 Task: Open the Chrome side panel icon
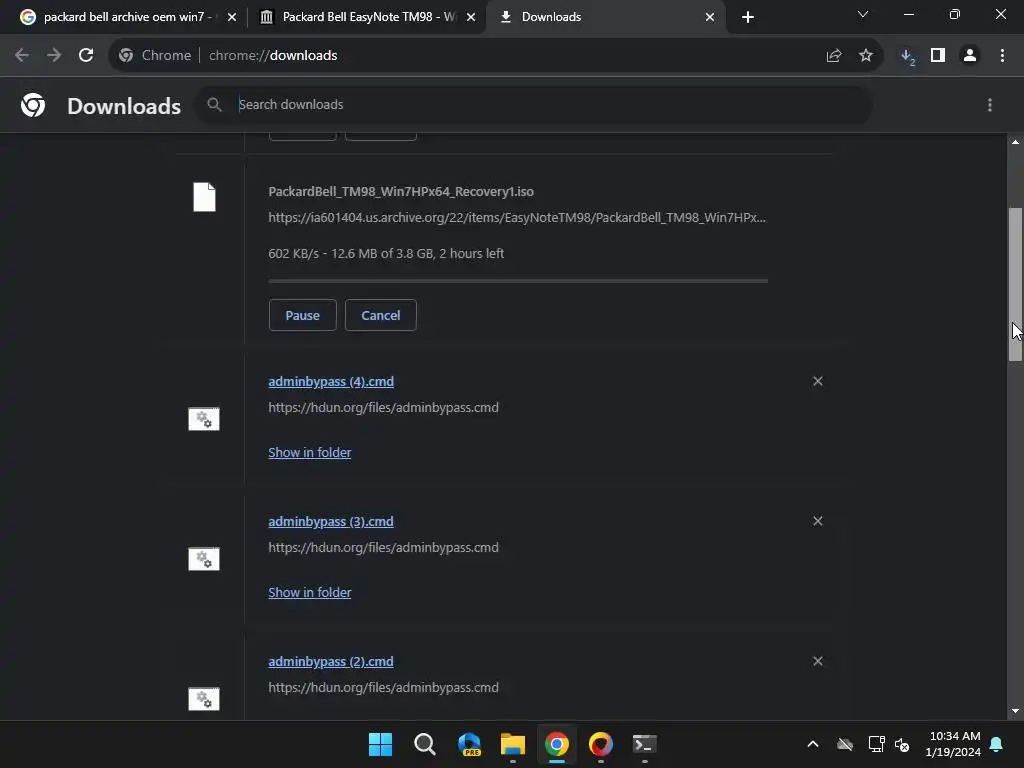pyautogui.click(x=938, y=56)
